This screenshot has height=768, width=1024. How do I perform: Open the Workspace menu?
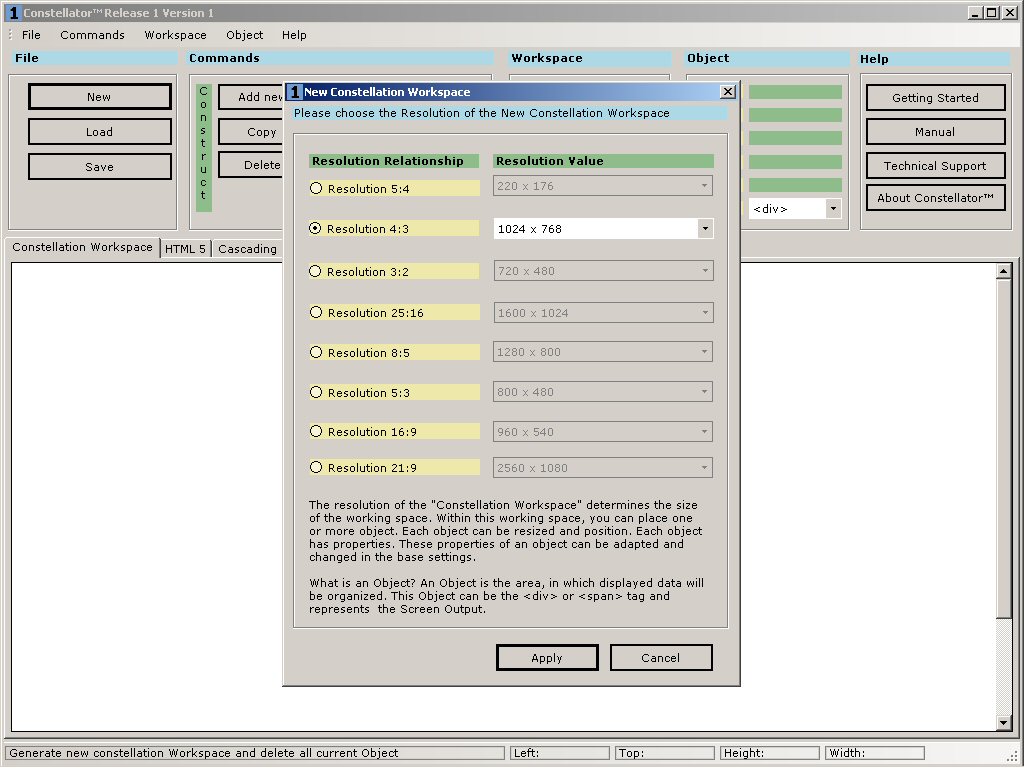175,35
